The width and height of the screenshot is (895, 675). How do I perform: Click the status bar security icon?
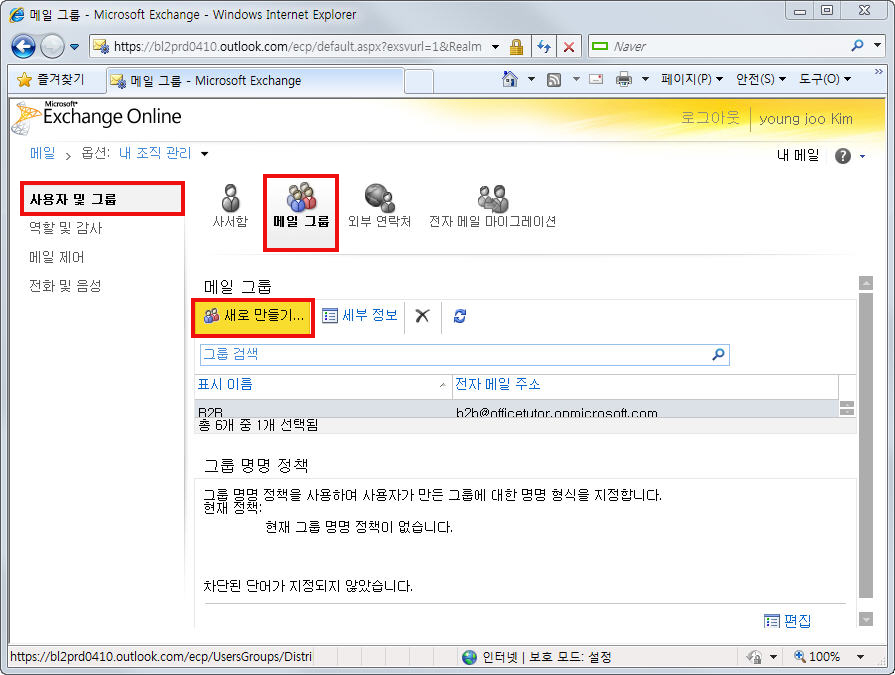[x=754, y=657]
